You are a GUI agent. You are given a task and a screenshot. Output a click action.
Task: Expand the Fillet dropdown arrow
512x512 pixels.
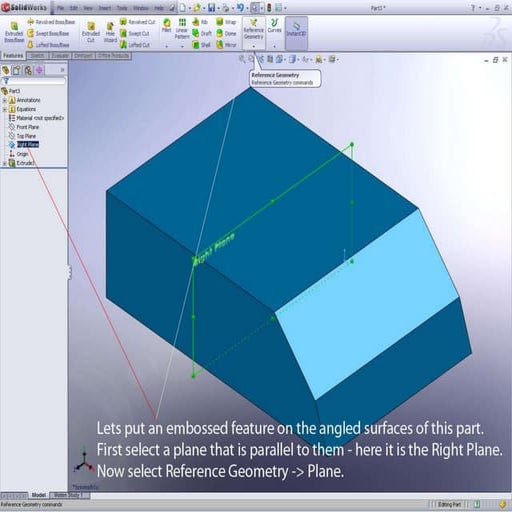tap(166, 47)
